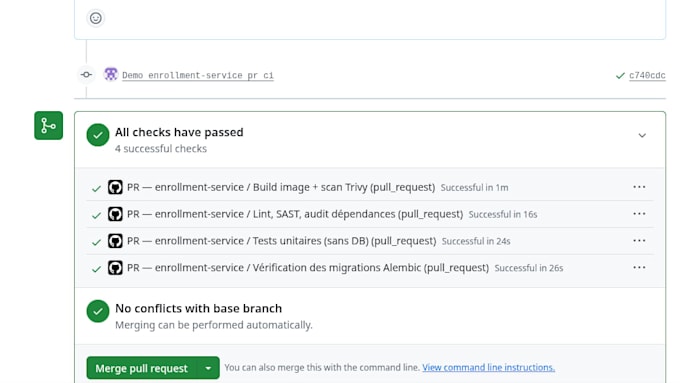Click the green check next to c740cdc
680x383 pixels.
point(620,75)
